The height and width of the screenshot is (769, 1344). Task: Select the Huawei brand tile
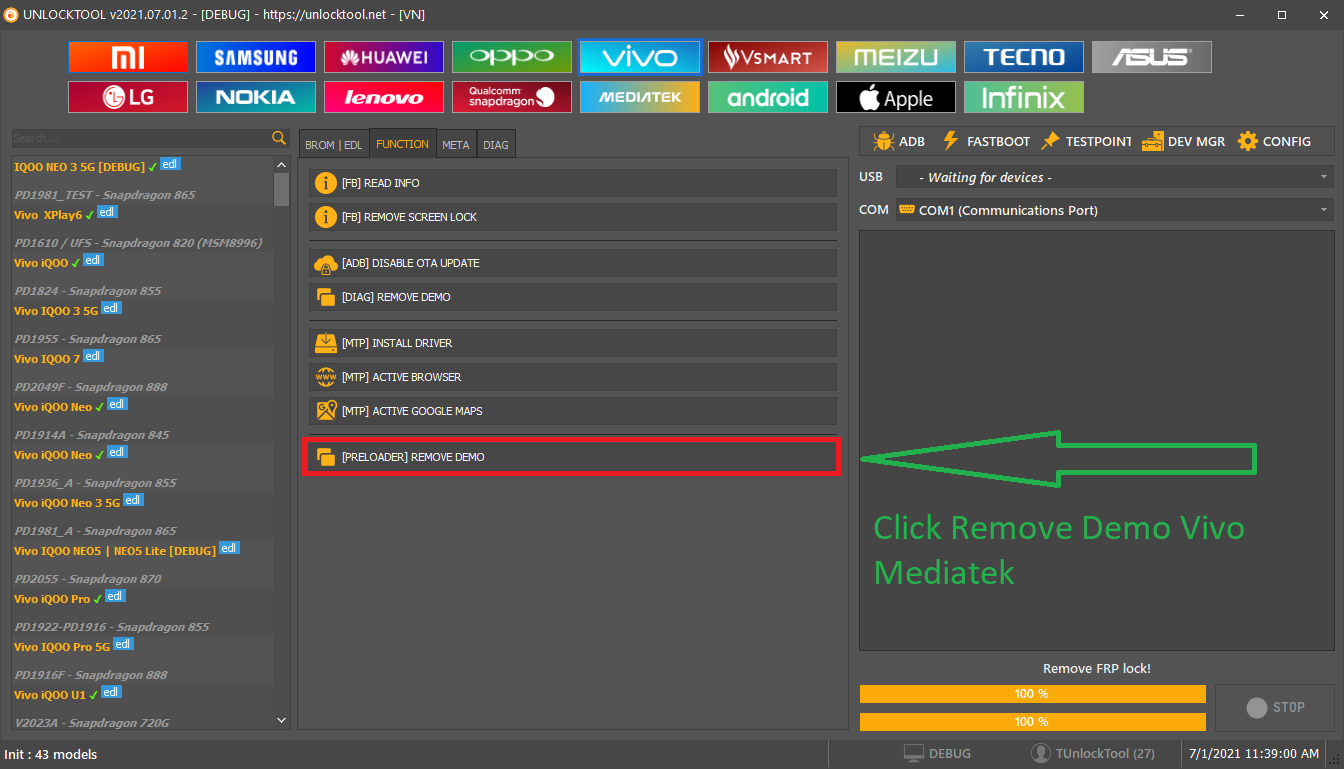pyautogui.click(x=384, y=57)
